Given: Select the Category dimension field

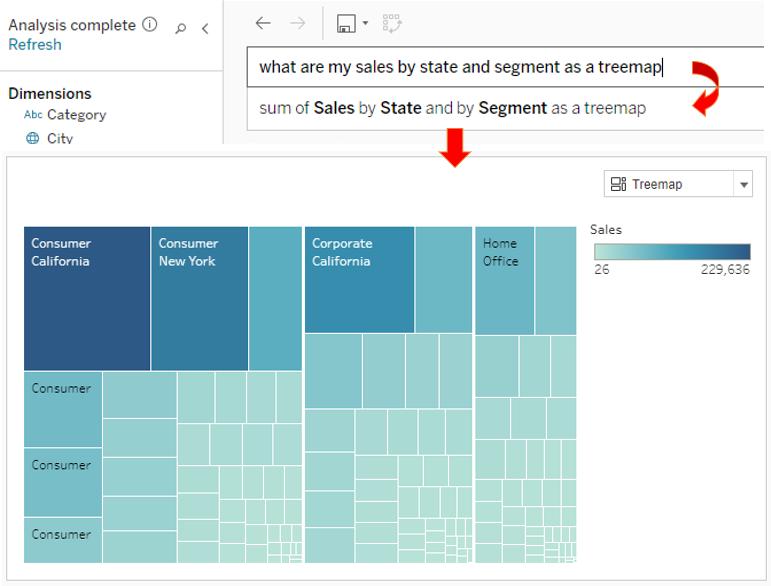Looking at the screenshot, I should pyautogui.click(x=76, y=115).
